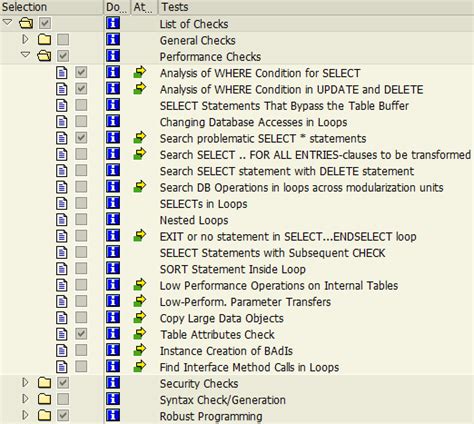Click info icon beside Security Checks
The height and width of the screenshot is (424, 474).
click(113, 382)
